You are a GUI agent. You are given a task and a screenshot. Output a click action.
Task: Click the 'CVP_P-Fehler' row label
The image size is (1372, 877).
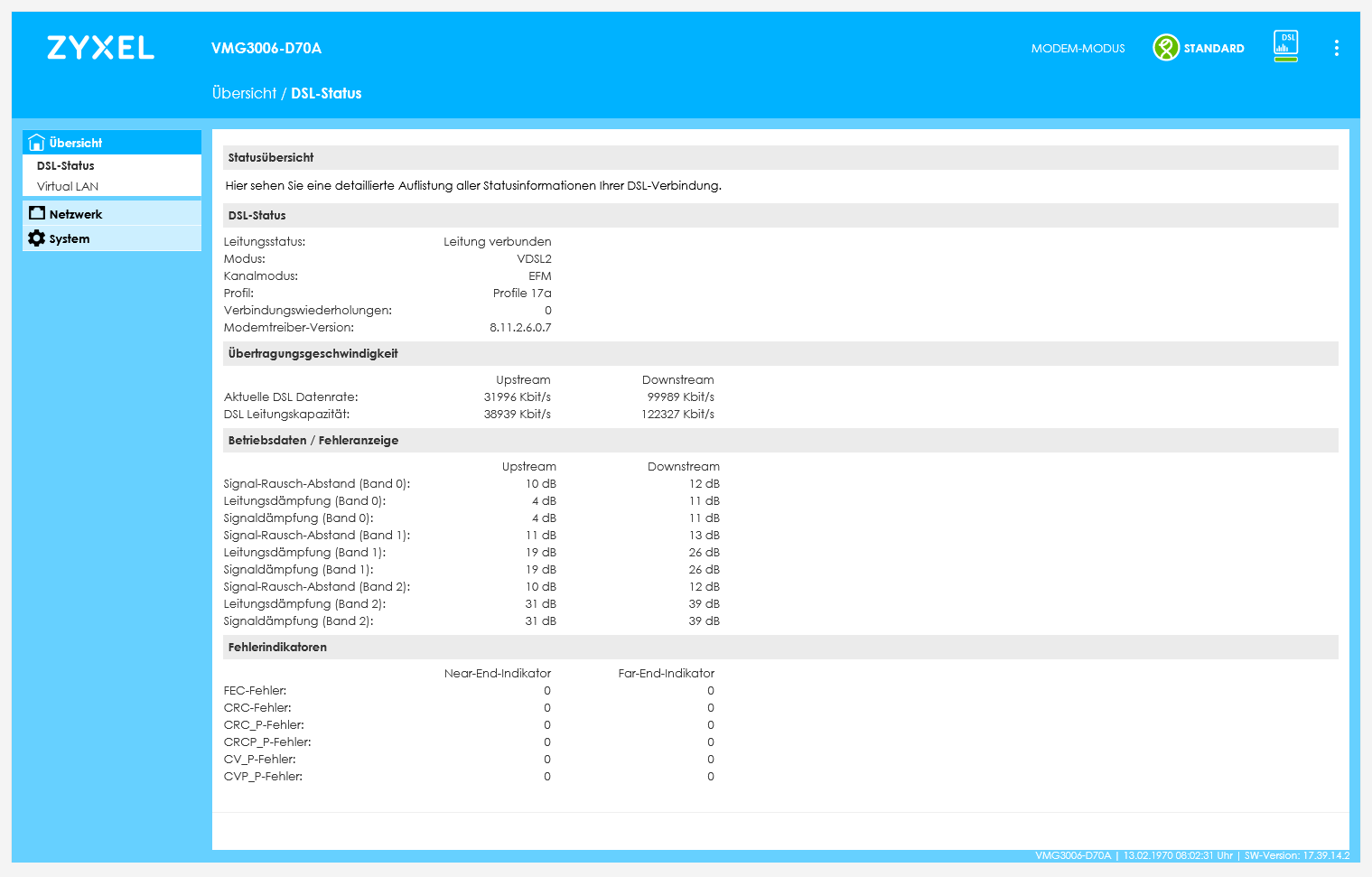[263, 777]
